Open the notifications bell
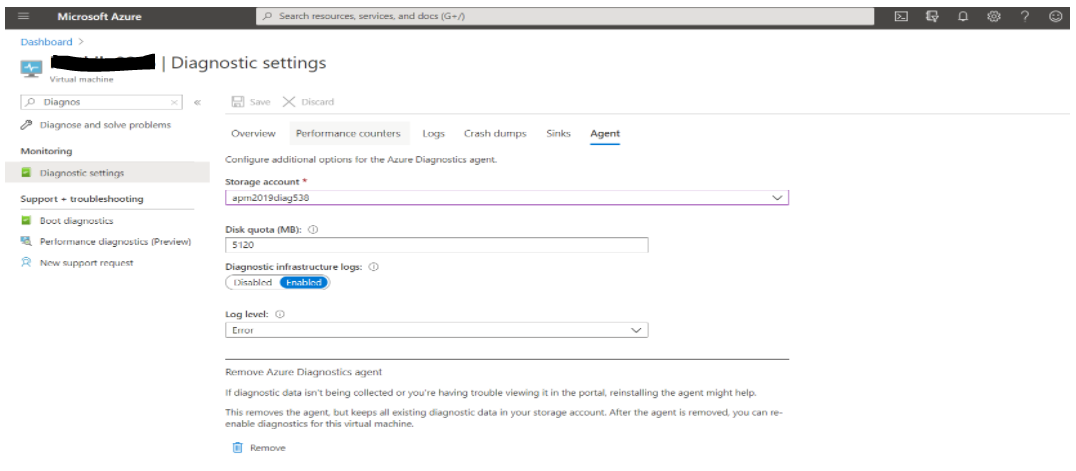 click(963, 16)
